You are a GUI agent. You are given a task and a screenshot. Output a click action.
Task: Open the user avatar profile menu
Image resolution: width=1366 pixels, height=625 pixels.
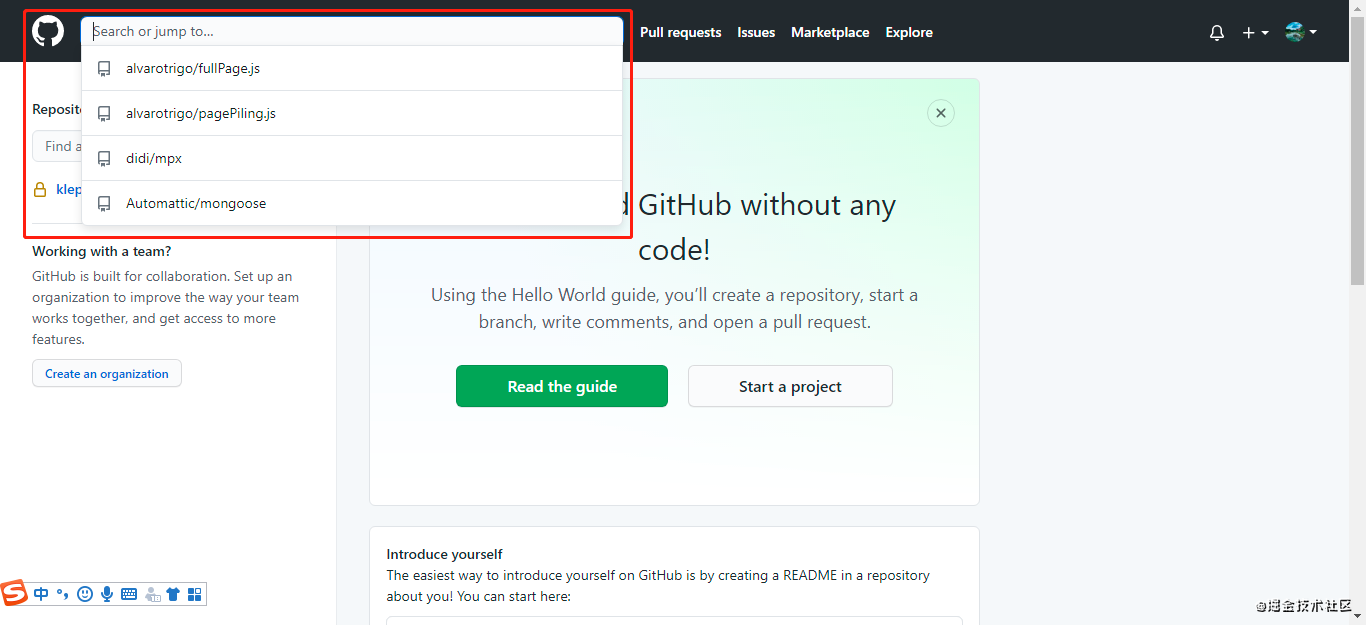pos(1301,32)
